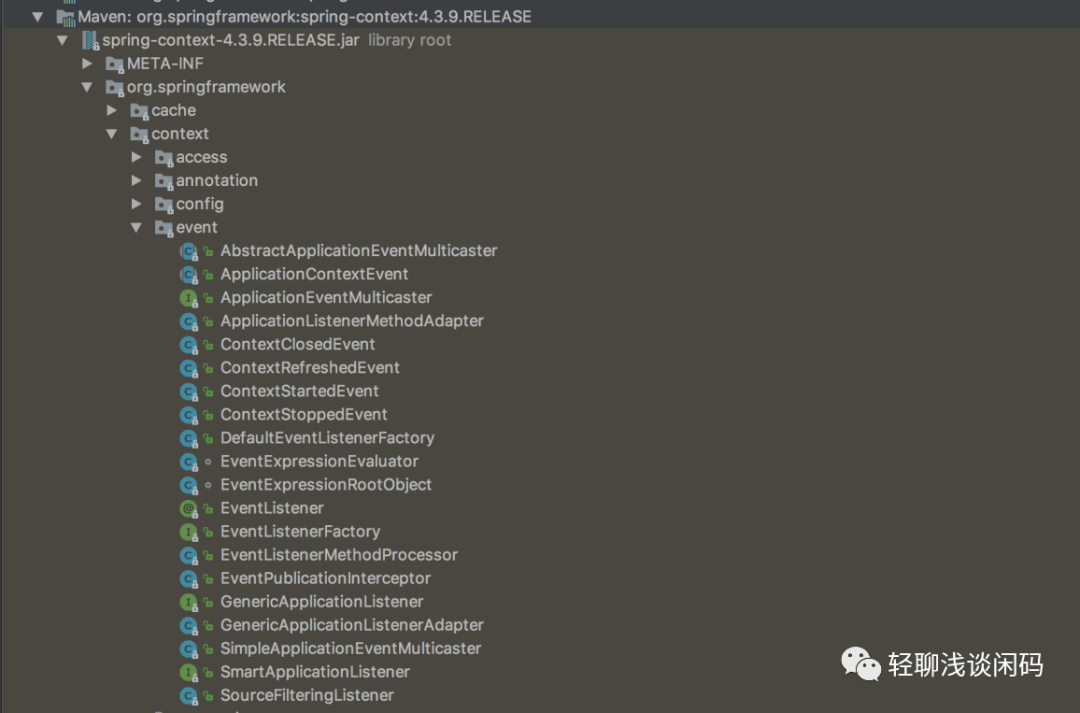Collapse spring-context-4.3.9.RELEASE.jar node

coord(63,40)
